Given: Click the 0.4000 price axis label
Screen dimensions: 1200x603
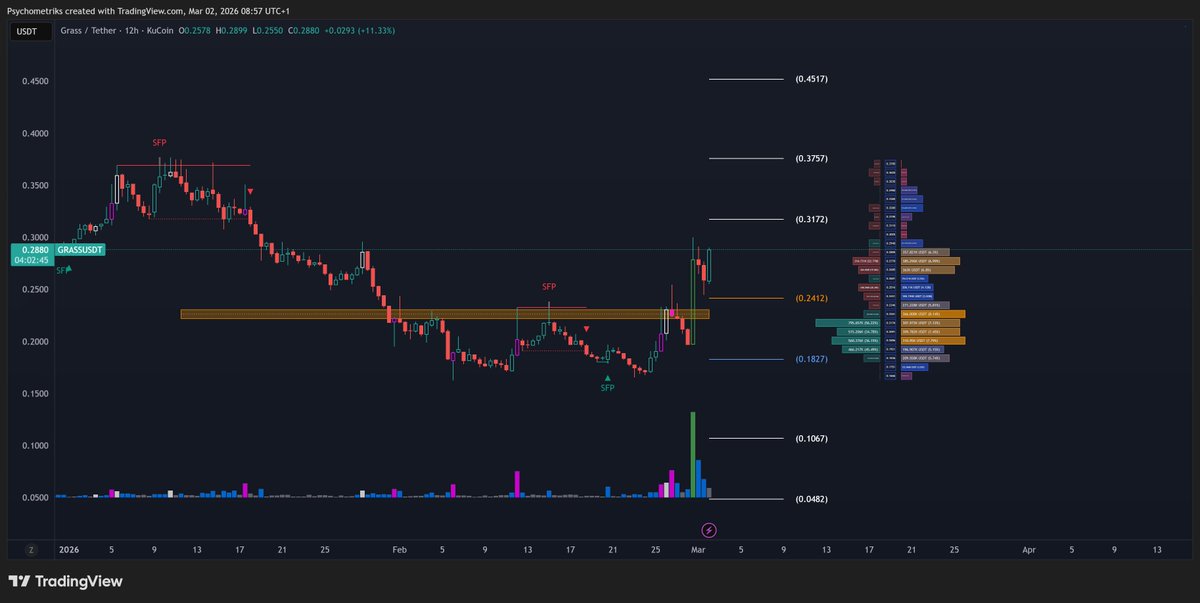Looking at the screenshot, I should click(34, 133).
